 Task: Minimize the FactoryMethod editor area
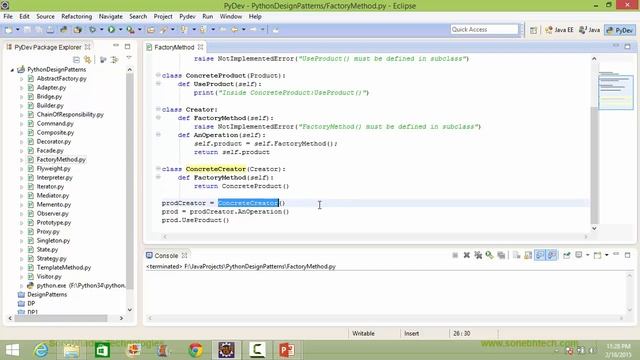point(616,46)
